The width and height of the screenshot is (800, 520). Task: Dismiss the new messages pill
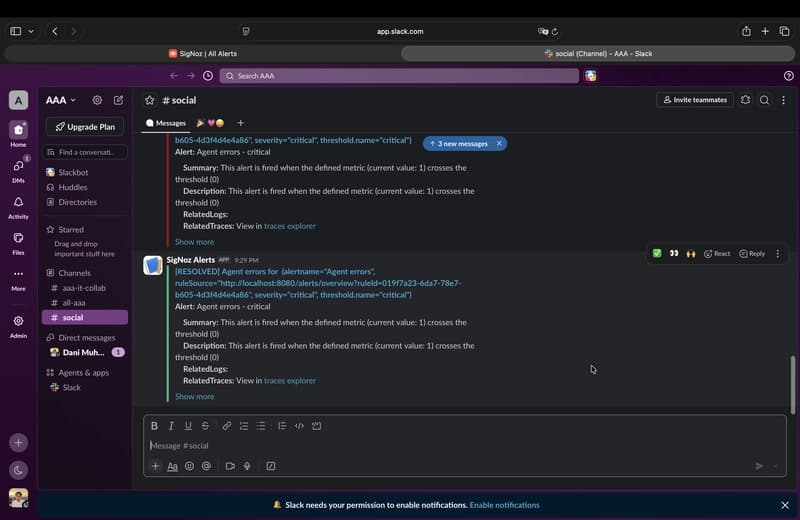click(499, 143)
